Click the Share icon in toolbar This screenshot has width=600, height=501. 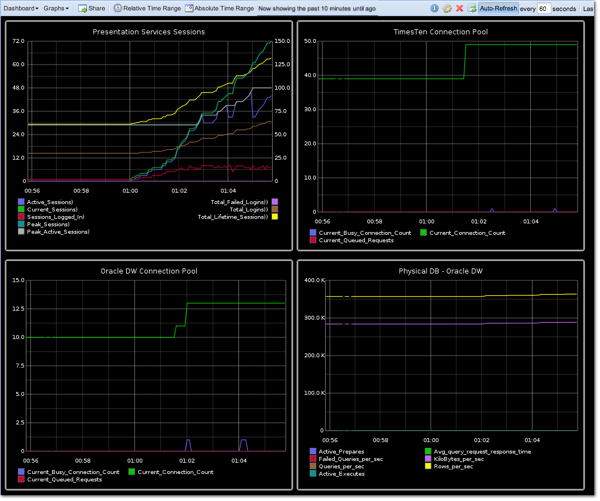pos(83,8)
